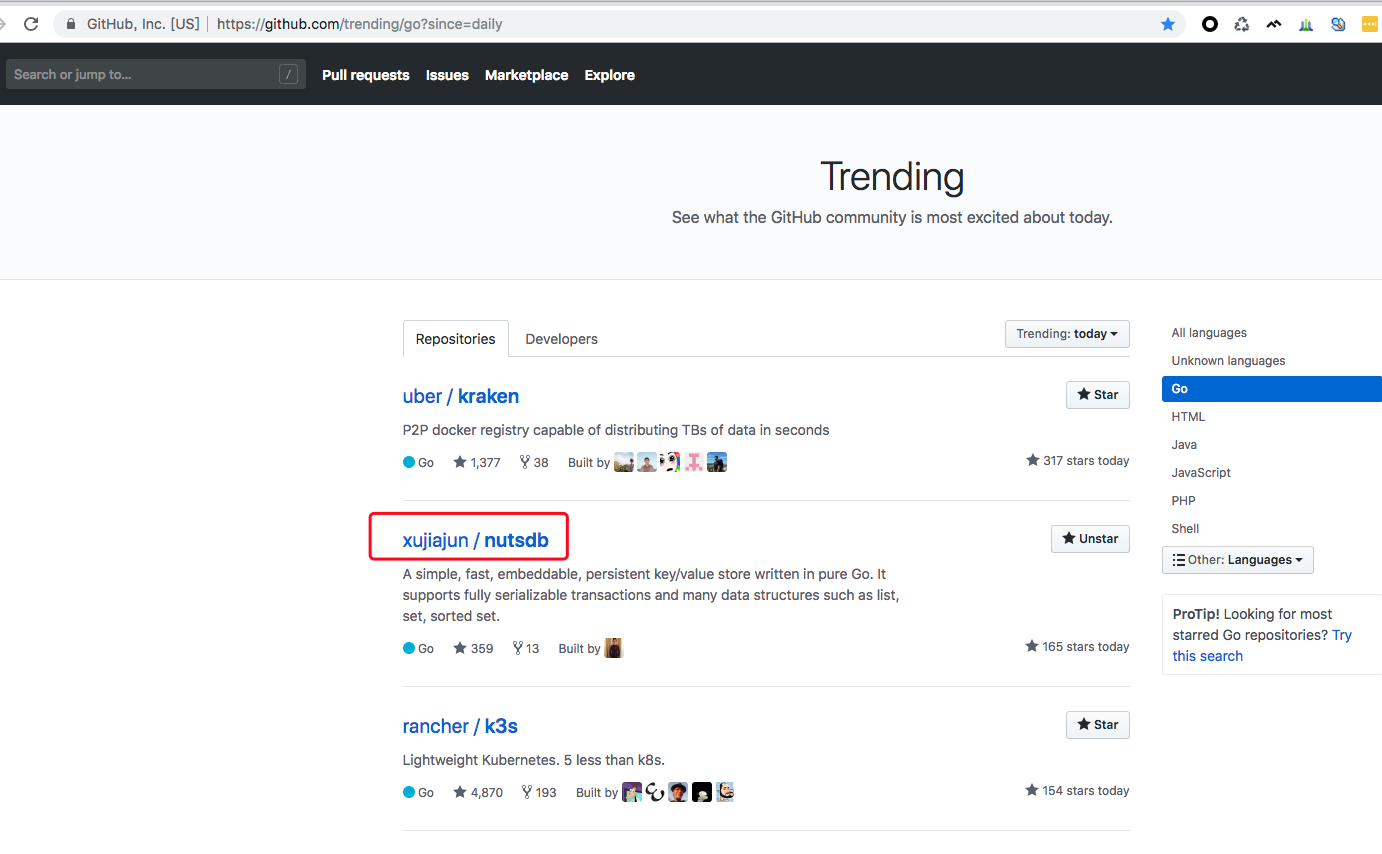Click the blue bookmark star in address bar

tap(1168, 24)
